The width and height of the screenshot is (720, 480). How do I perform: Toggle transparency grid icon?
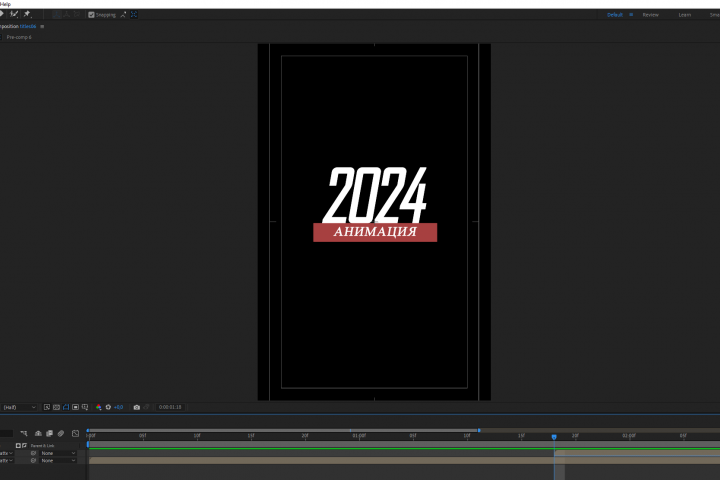point(56,407)
